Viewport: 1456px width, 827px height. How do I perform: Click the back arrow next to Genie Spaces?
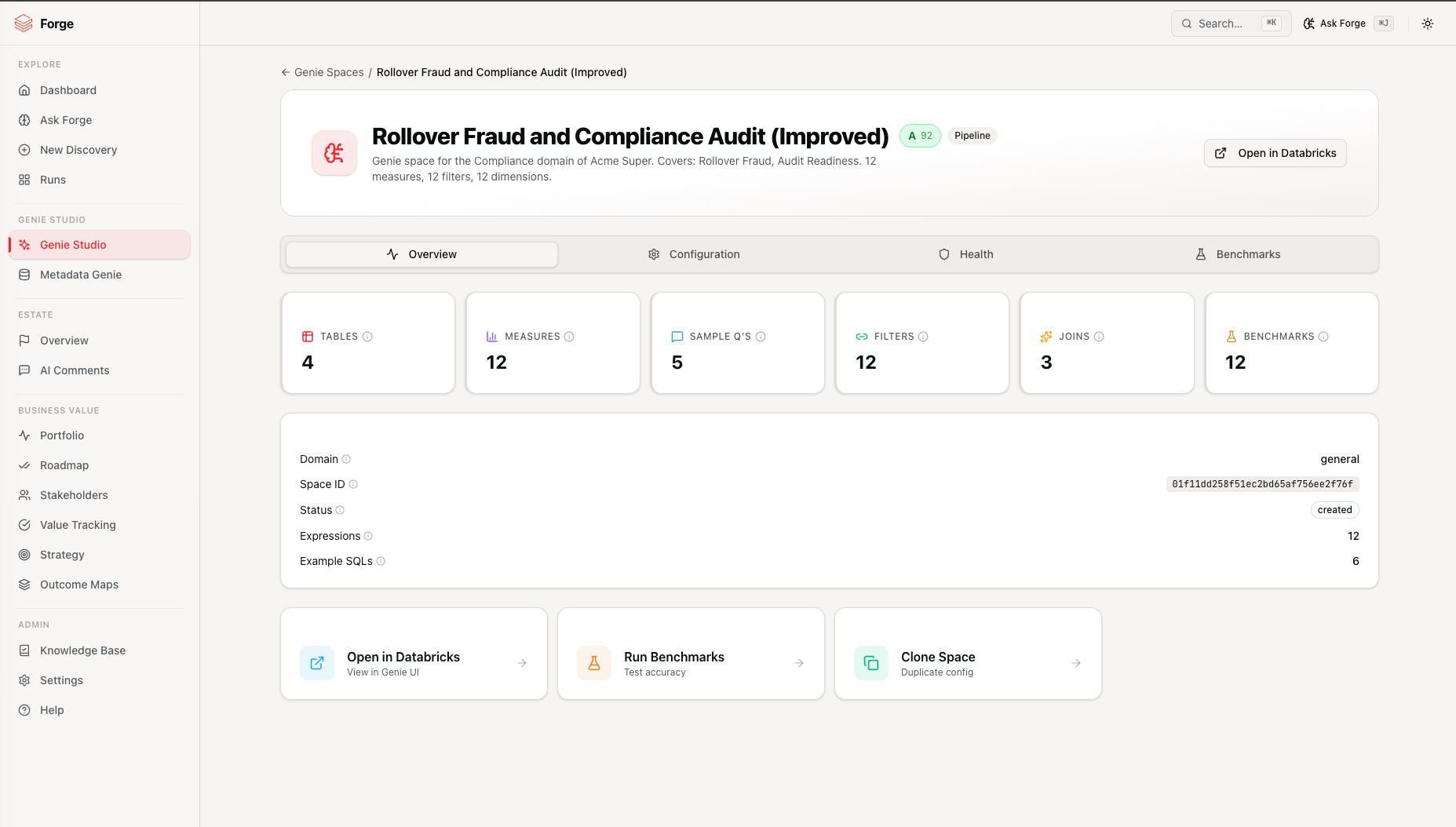[286, 72]
